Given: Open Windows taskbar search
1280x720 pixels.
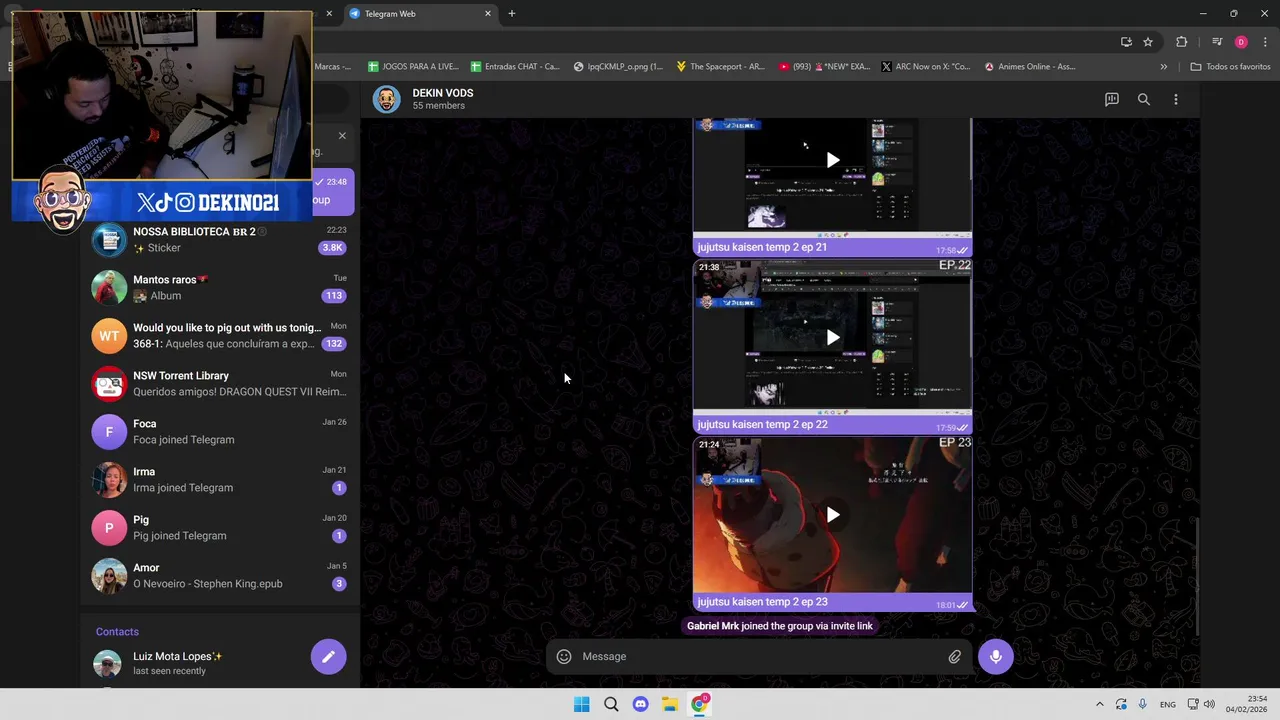Looking at the screenshot, I should [611, 704].
